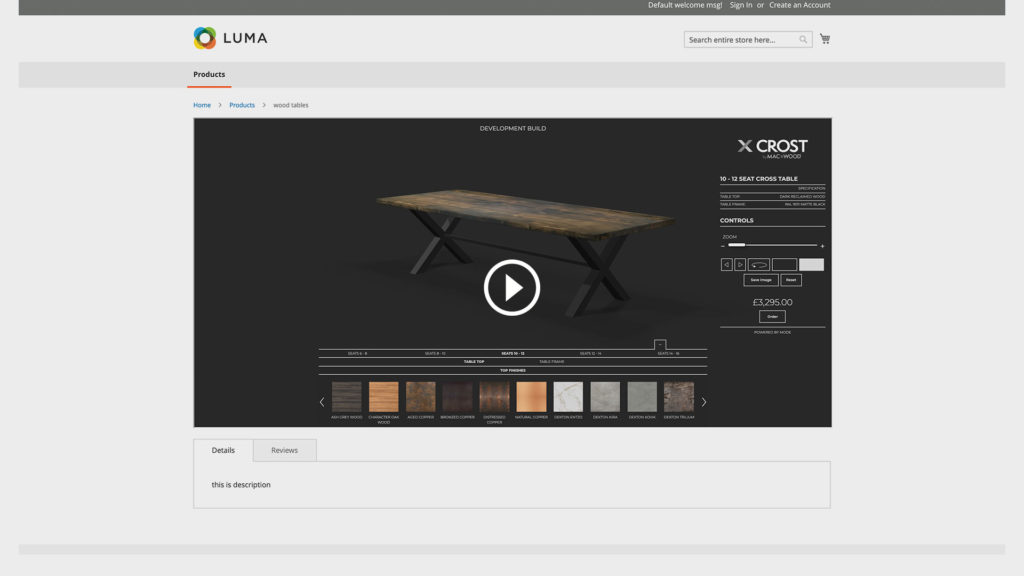
Task: Collapse the options panel with the minus tab
Action: (x=660, y=344)
